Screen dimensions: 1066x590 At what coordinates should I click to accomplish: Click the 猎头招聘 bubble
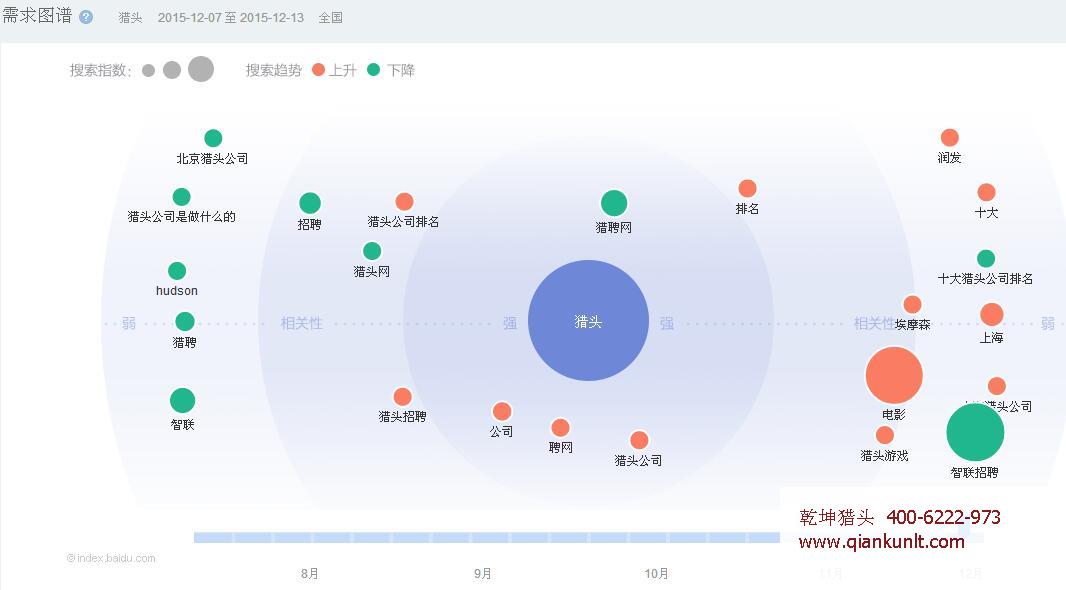pyautogui.click(x=402, y=397)
